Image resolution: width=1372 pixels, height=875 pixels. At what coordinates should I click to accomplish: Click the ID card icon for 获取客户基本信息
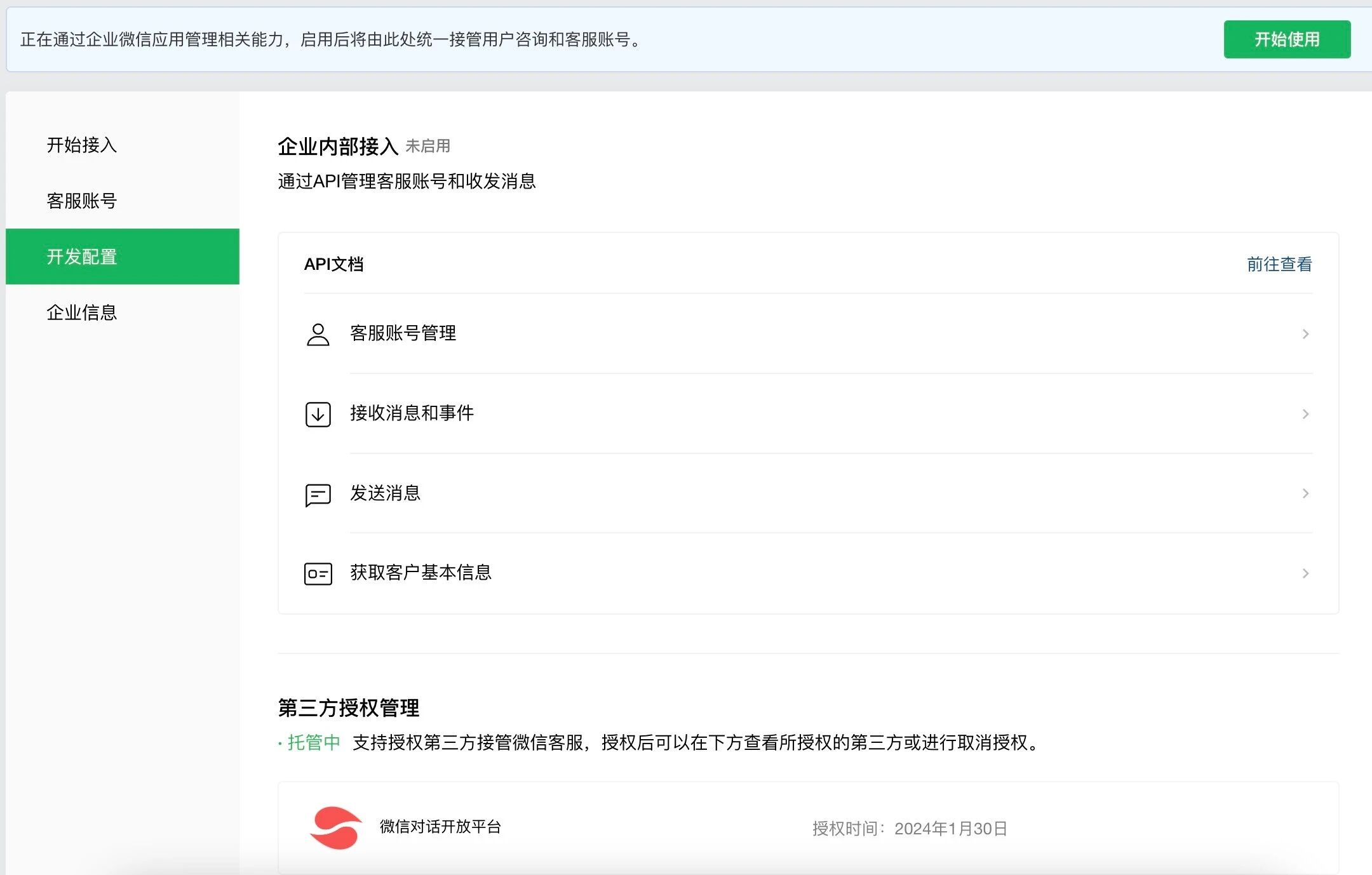318,573
